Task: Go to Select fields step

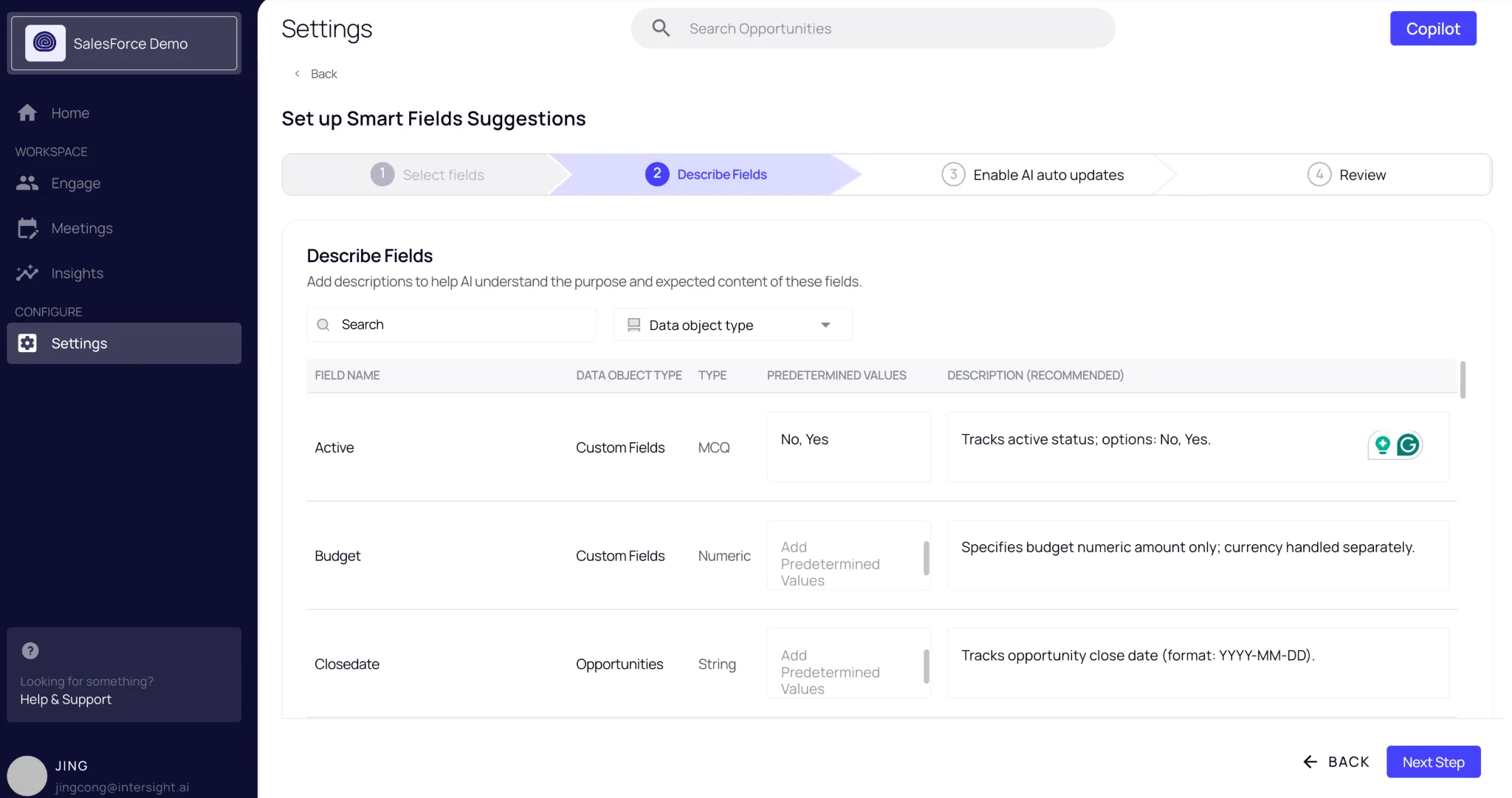Action: click(x=427, y=175)
